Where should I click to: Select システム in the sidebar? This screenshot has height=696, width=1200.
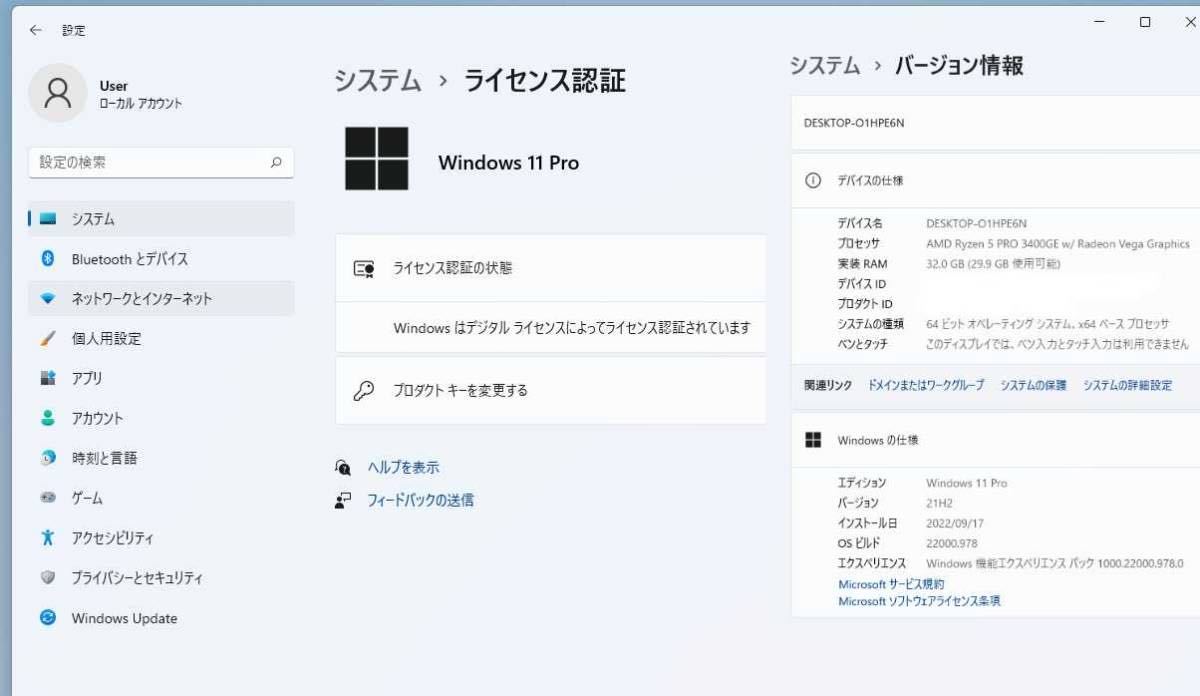[x=161, y=219]
